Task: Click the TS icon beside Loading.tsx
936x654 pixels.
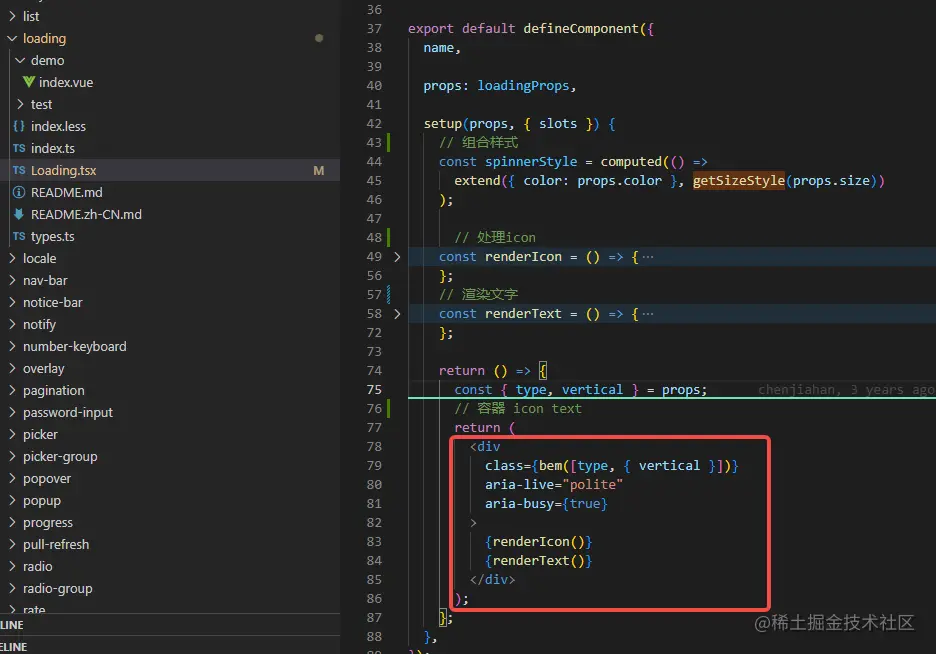Action: coord(19,170)
